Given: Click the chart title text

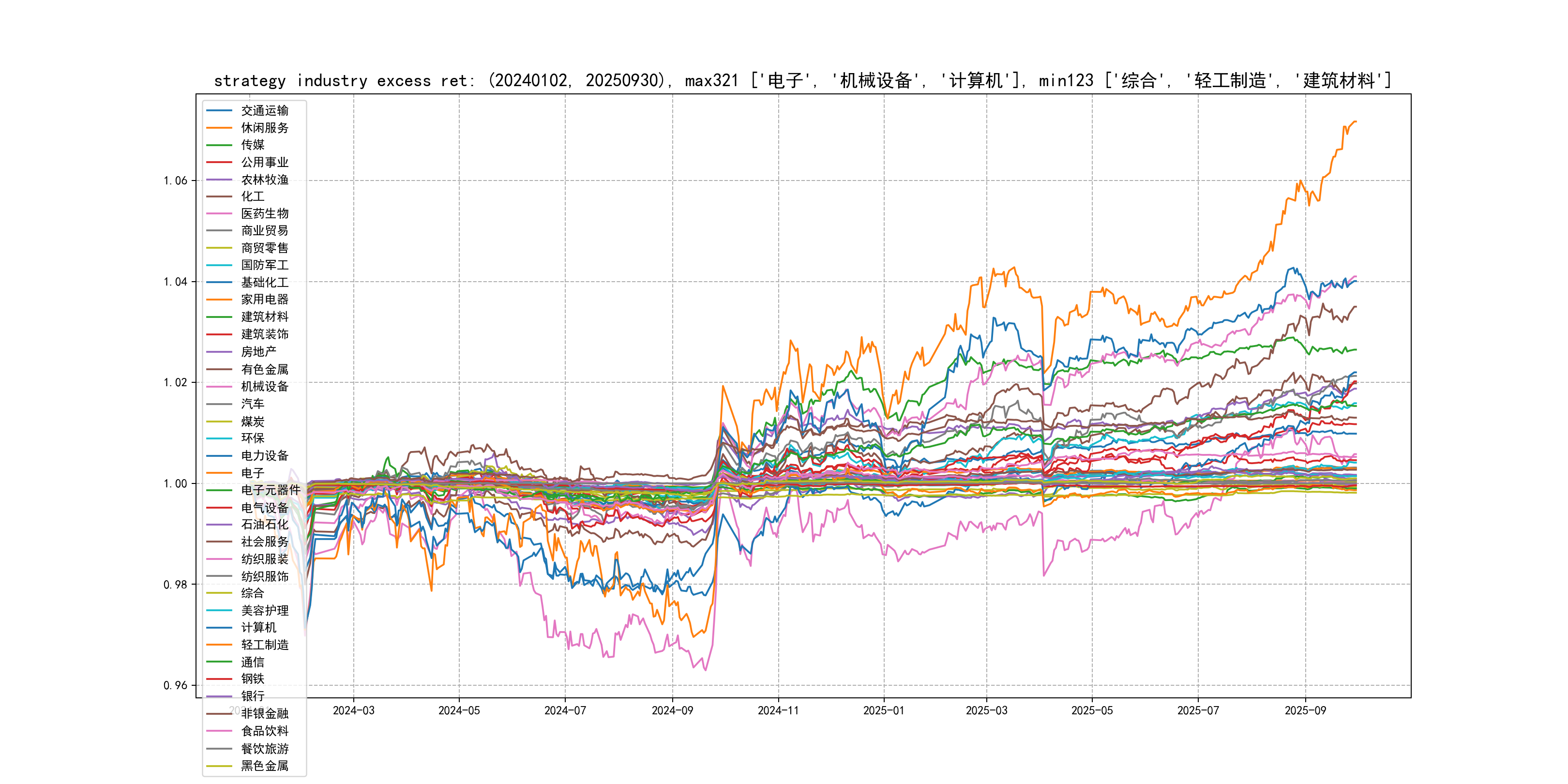Looking at the screenshot, I should 802,81.
